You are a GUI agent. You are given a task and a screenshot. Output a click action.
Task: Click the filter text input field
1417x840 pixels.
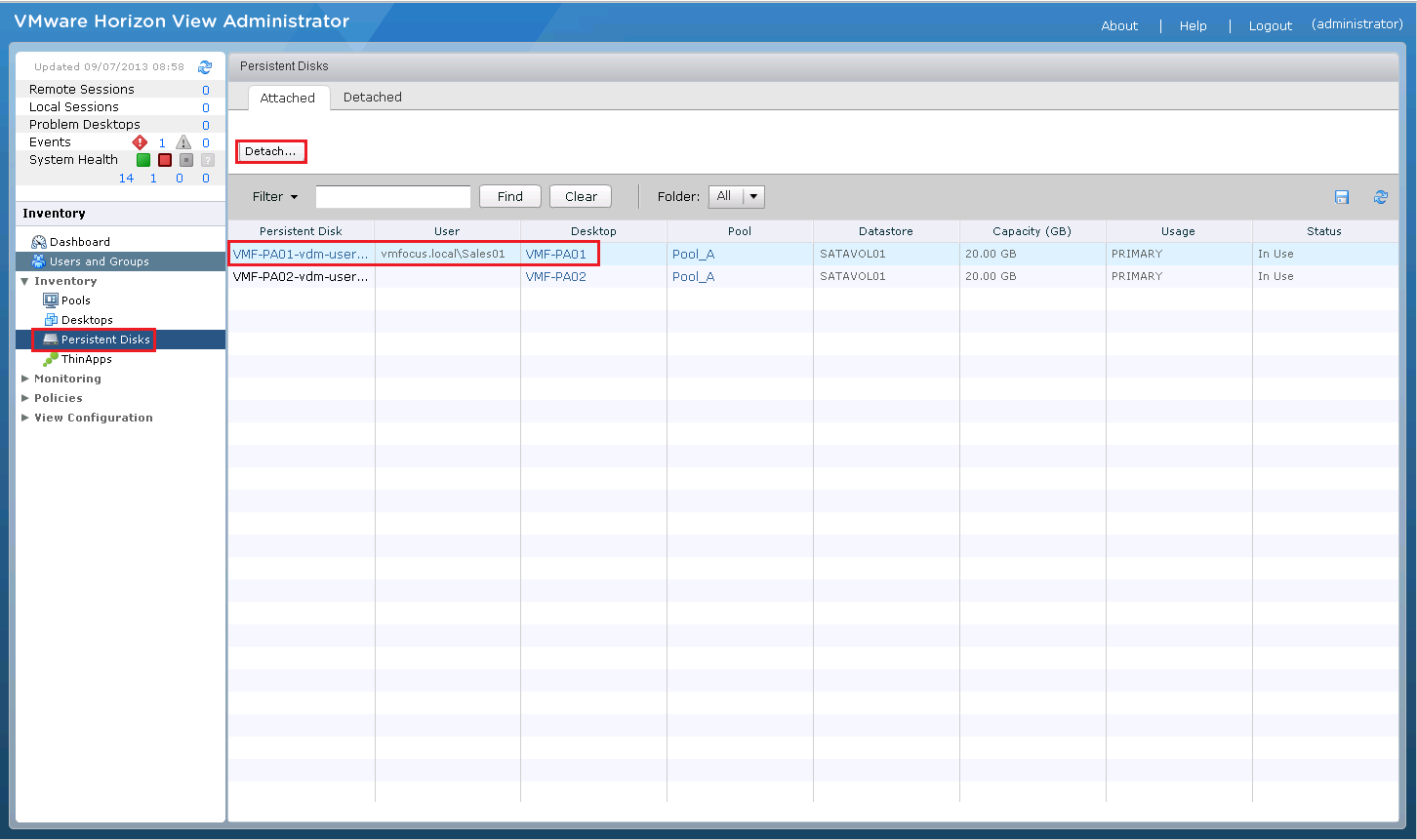392,196
